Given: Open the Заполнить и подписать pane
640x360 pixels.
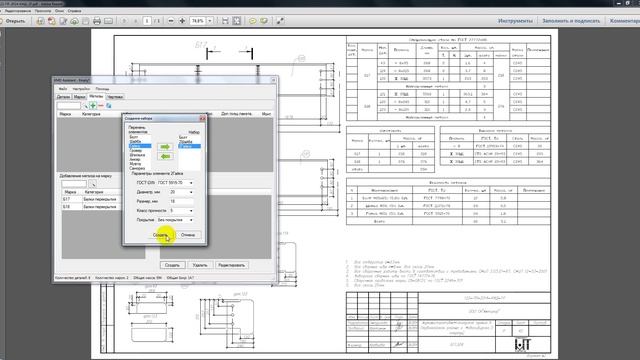Looking at the screenshot, I should pyautogui.click(x=571, y=21).
